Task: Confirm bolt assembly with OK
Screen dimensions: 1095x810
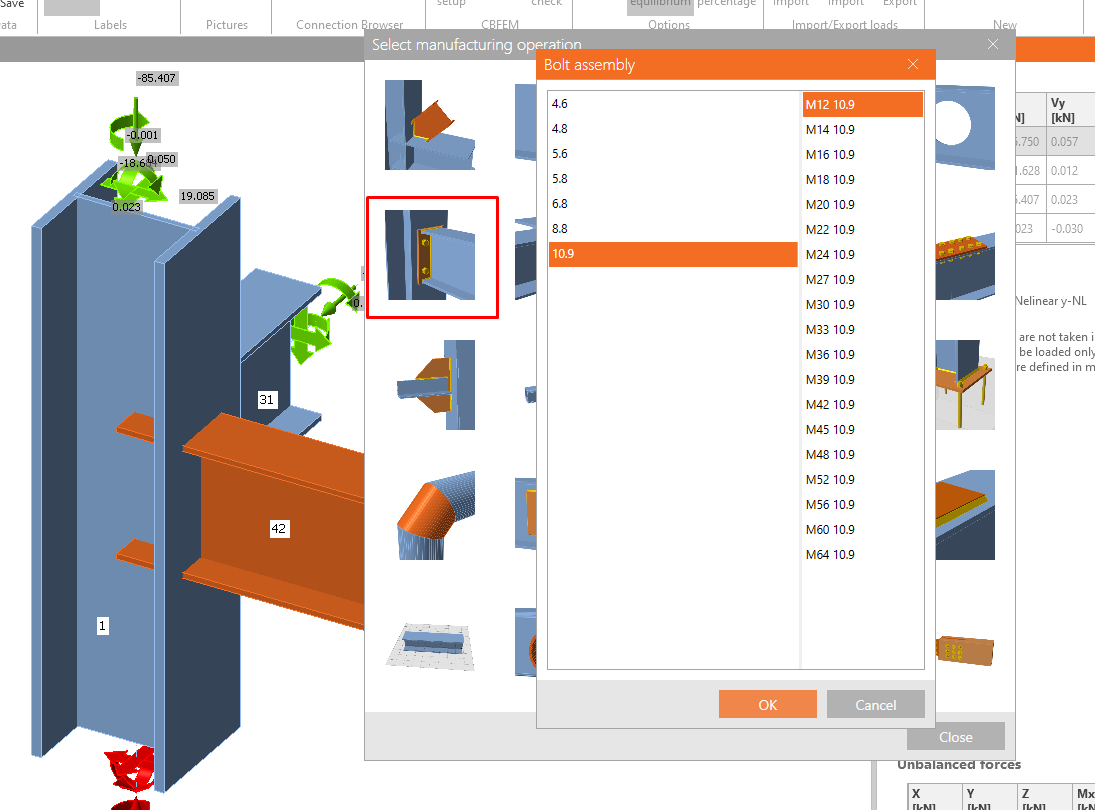Action: coord(767,703)
